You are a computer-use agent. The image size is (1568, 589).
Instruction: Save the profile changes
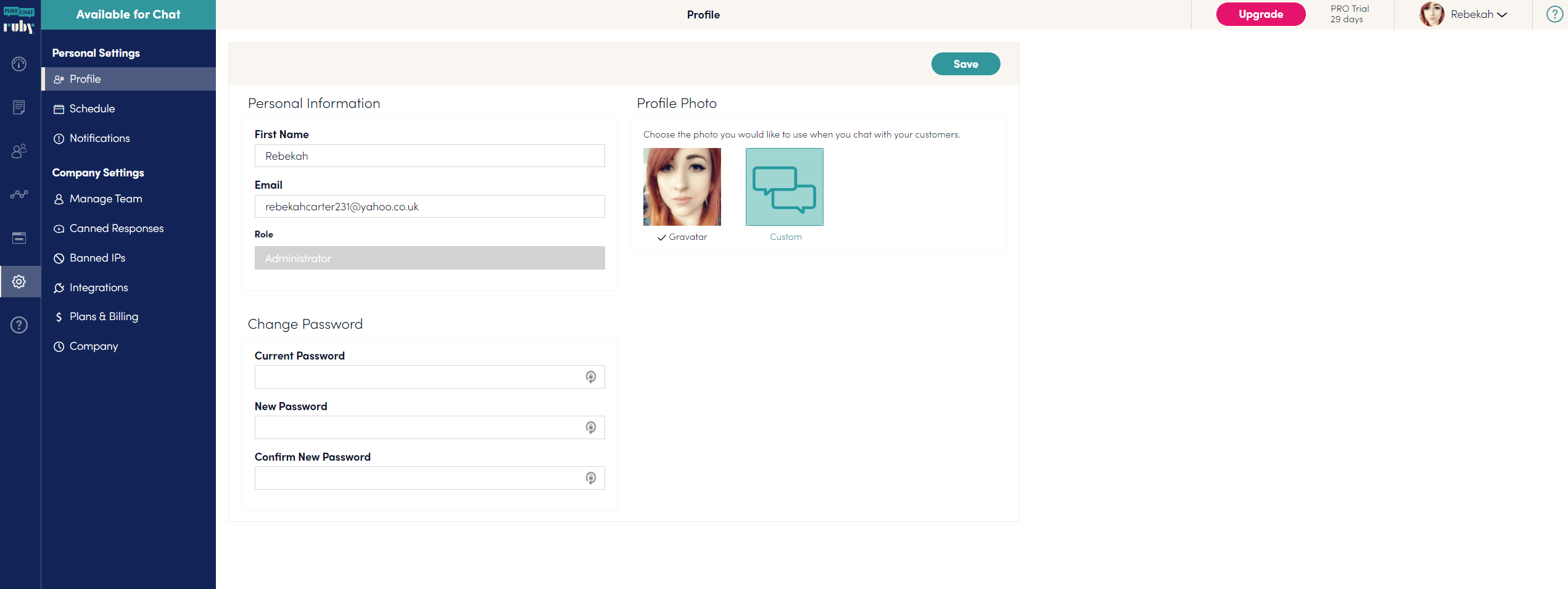(x=965, y=64)
